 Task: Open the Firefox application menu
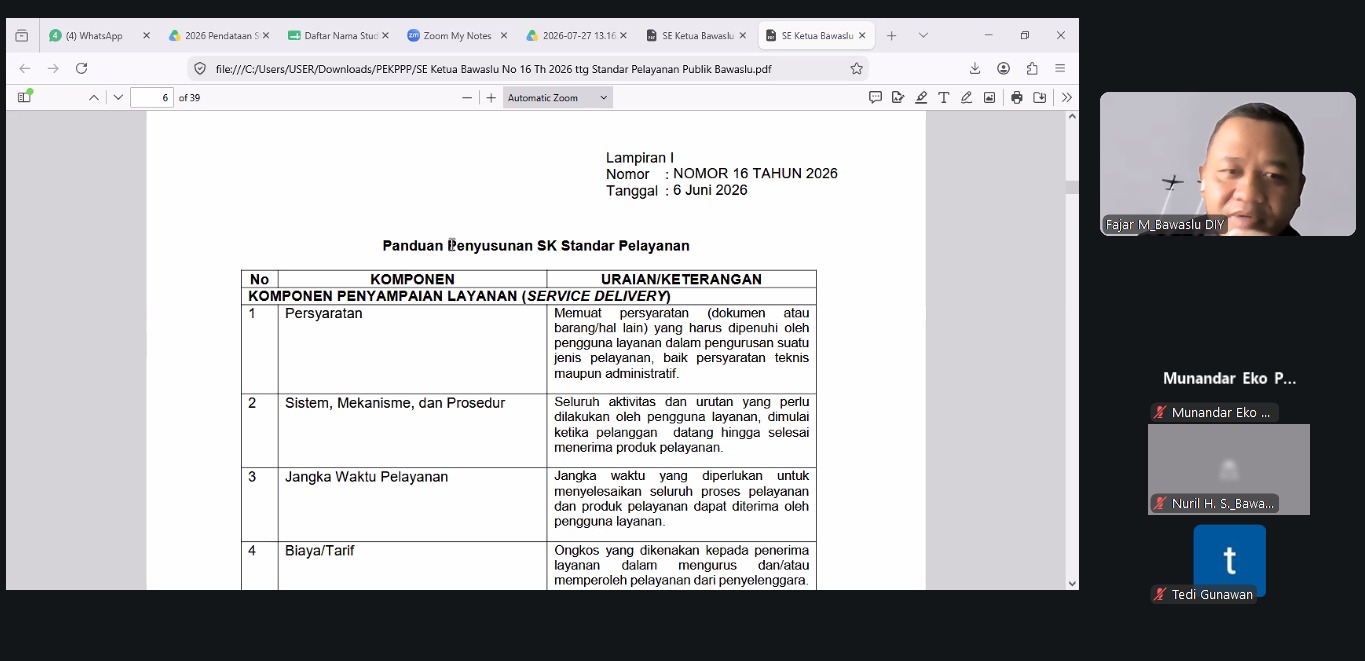[x=1060, y=68]
